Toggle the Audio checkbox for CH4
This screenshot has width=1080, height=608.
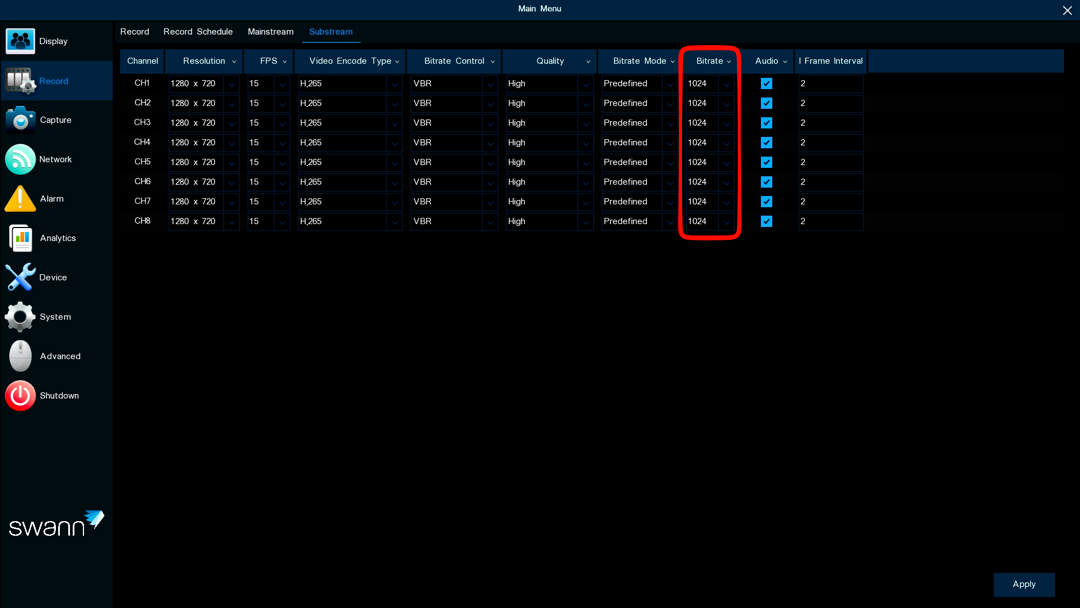766,143
